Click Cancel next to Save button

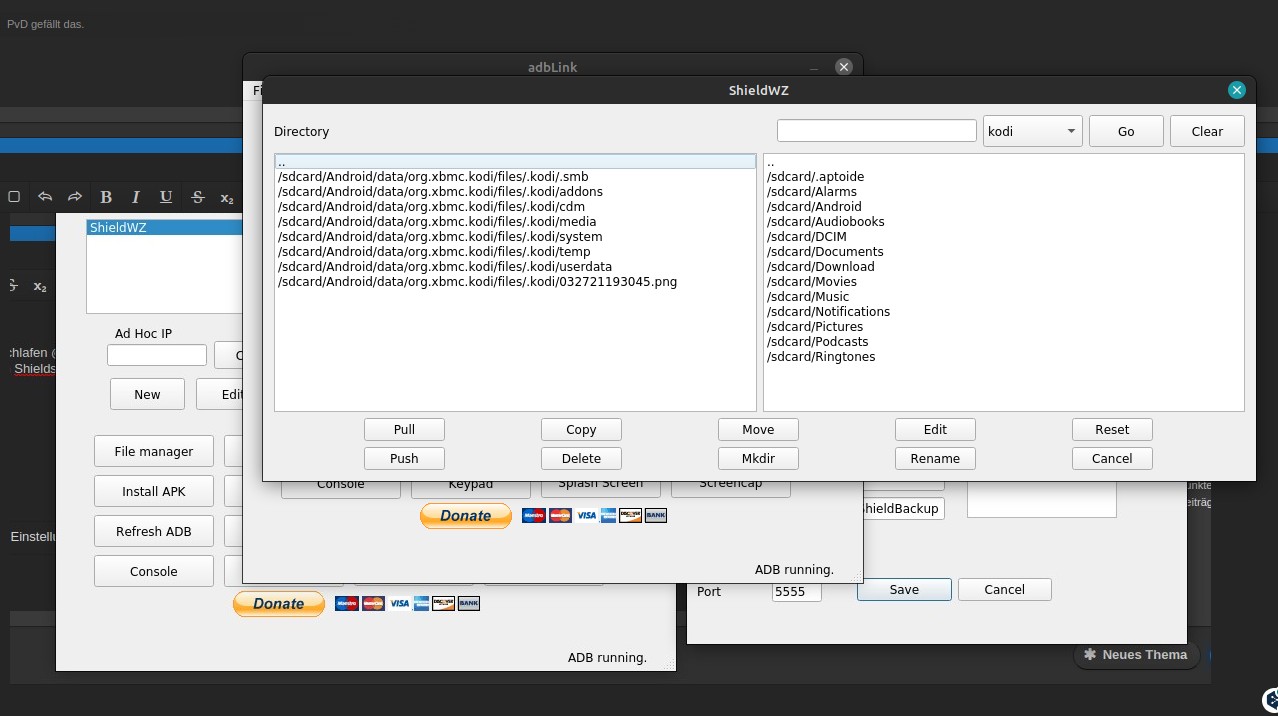(x=1004, y=589)
